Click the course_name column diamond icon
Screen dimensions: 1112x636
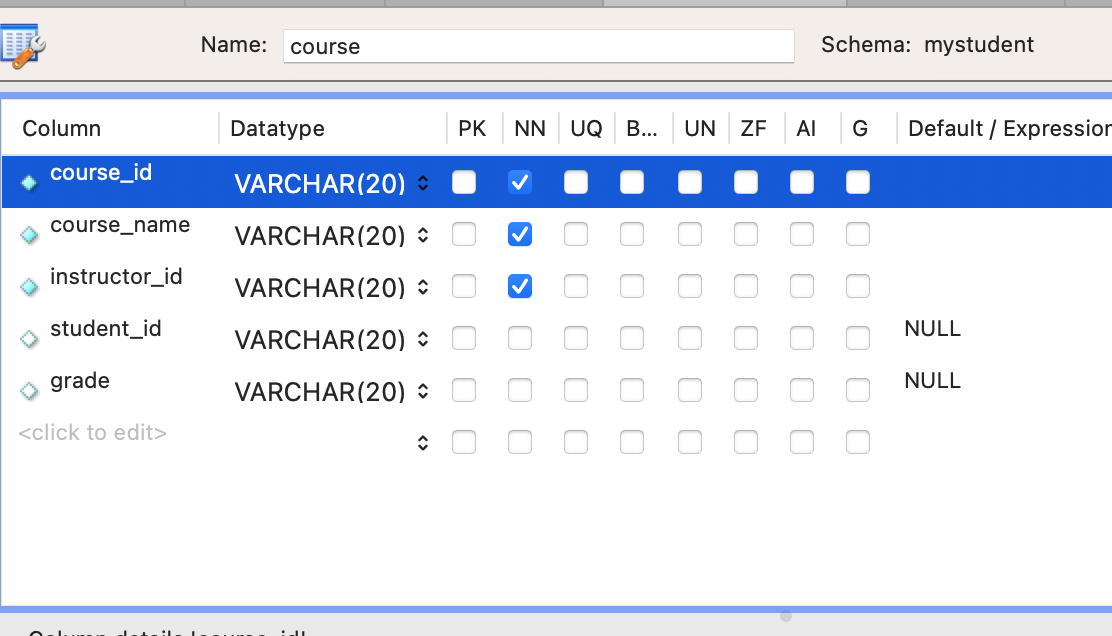(29, 235)
